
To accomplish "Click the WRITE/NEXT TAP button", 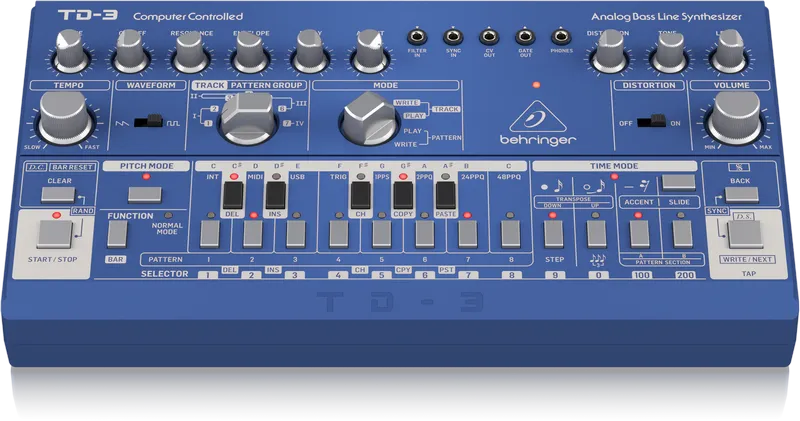I will (745, 235).
